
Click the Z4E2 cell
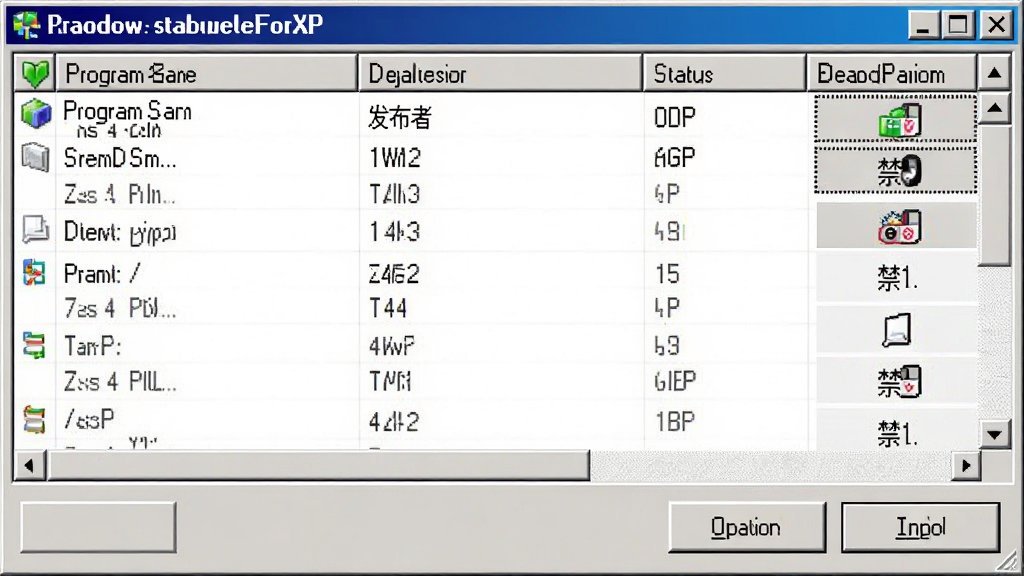[x=394, y=274]
